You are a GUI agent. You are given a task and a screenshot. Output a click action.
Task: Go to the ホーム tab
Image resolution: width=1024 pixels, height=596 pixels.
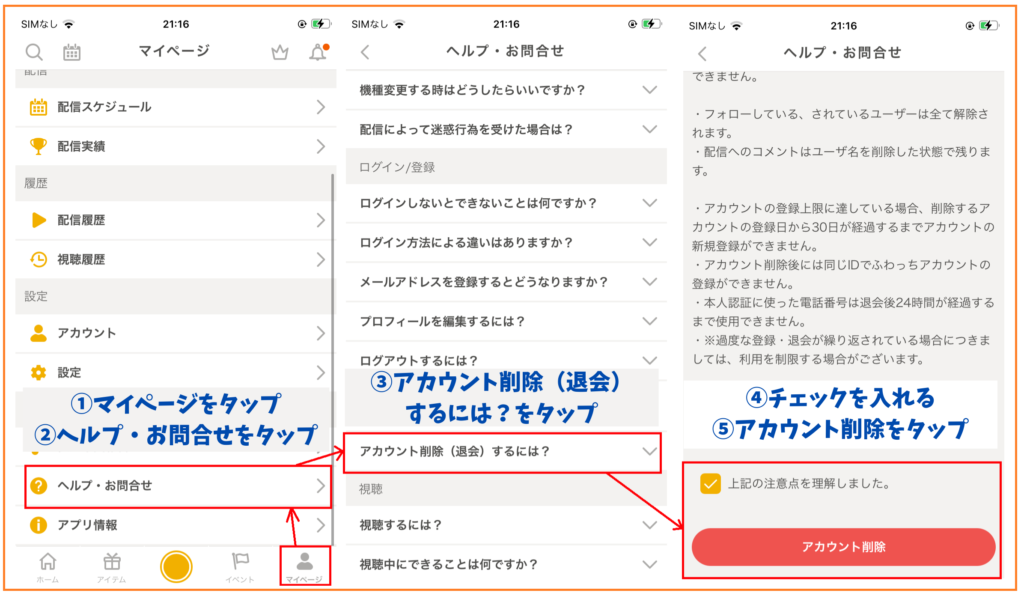(x=47, y=567)
